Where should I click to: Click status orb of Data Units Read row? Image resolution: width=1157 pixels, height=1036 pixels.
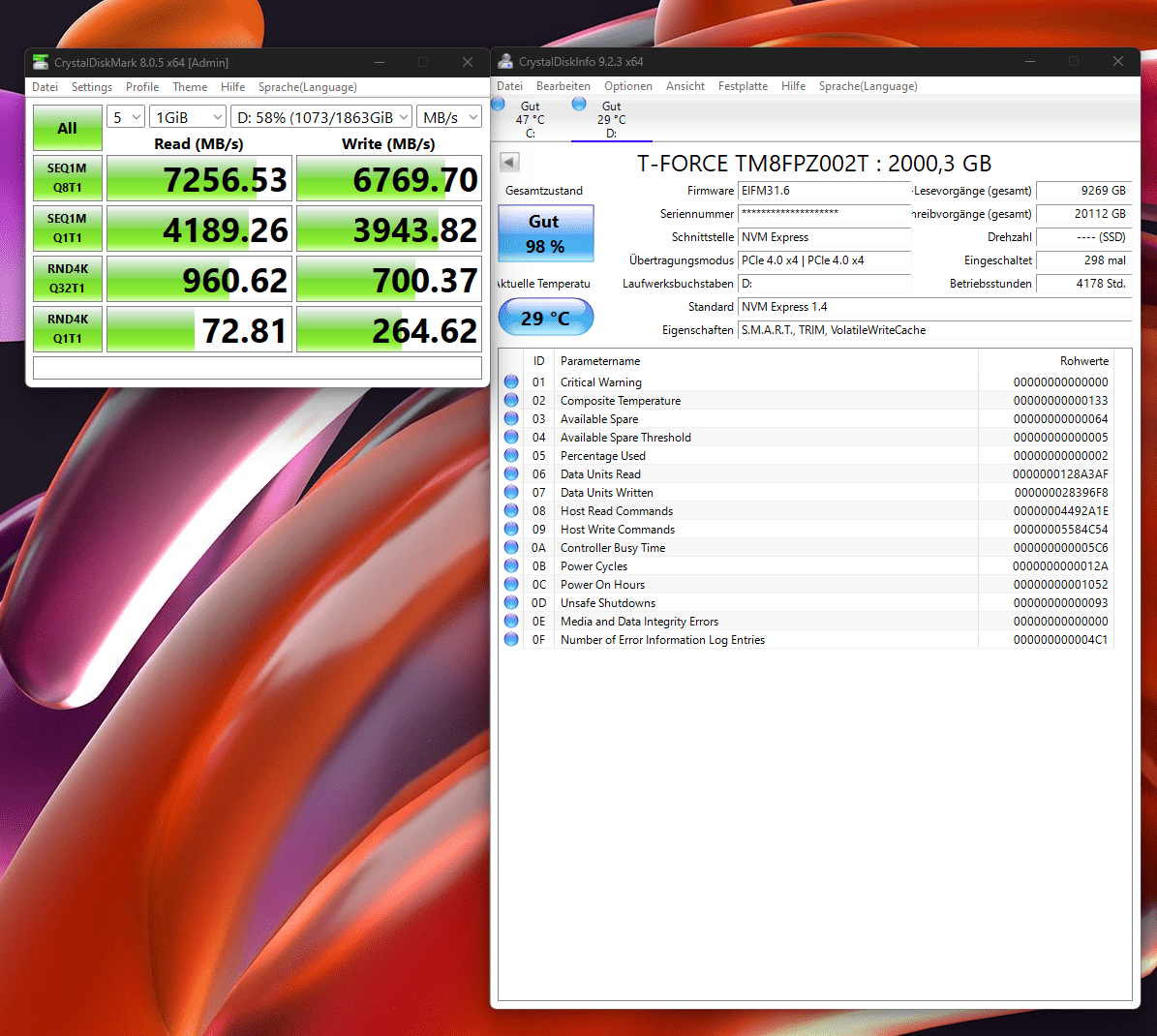tap(511, 473)
